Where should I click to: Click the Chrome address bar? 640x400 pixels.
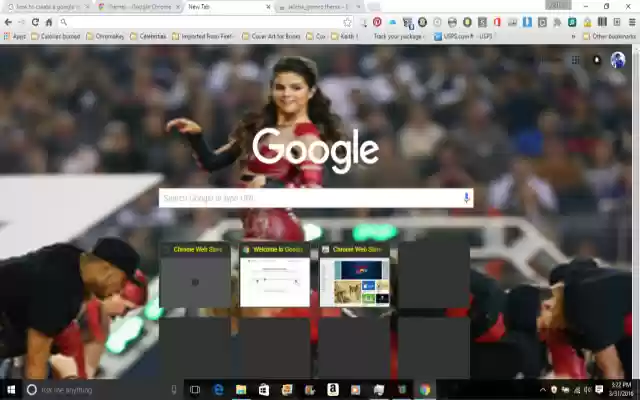pyautogui.click(x=204, y=22)
